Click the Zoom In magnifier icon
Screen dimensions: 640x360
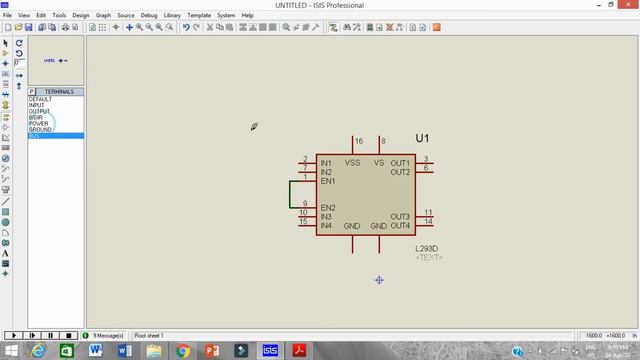click(x=139, y=27)
